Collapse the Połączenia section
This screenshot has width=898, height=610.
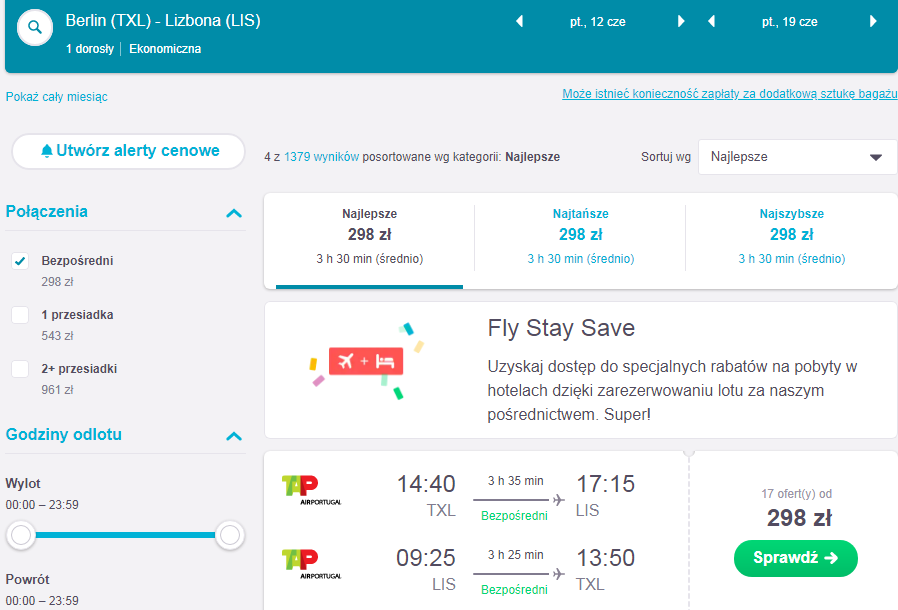pyautogui.click(x=234, y=214)
